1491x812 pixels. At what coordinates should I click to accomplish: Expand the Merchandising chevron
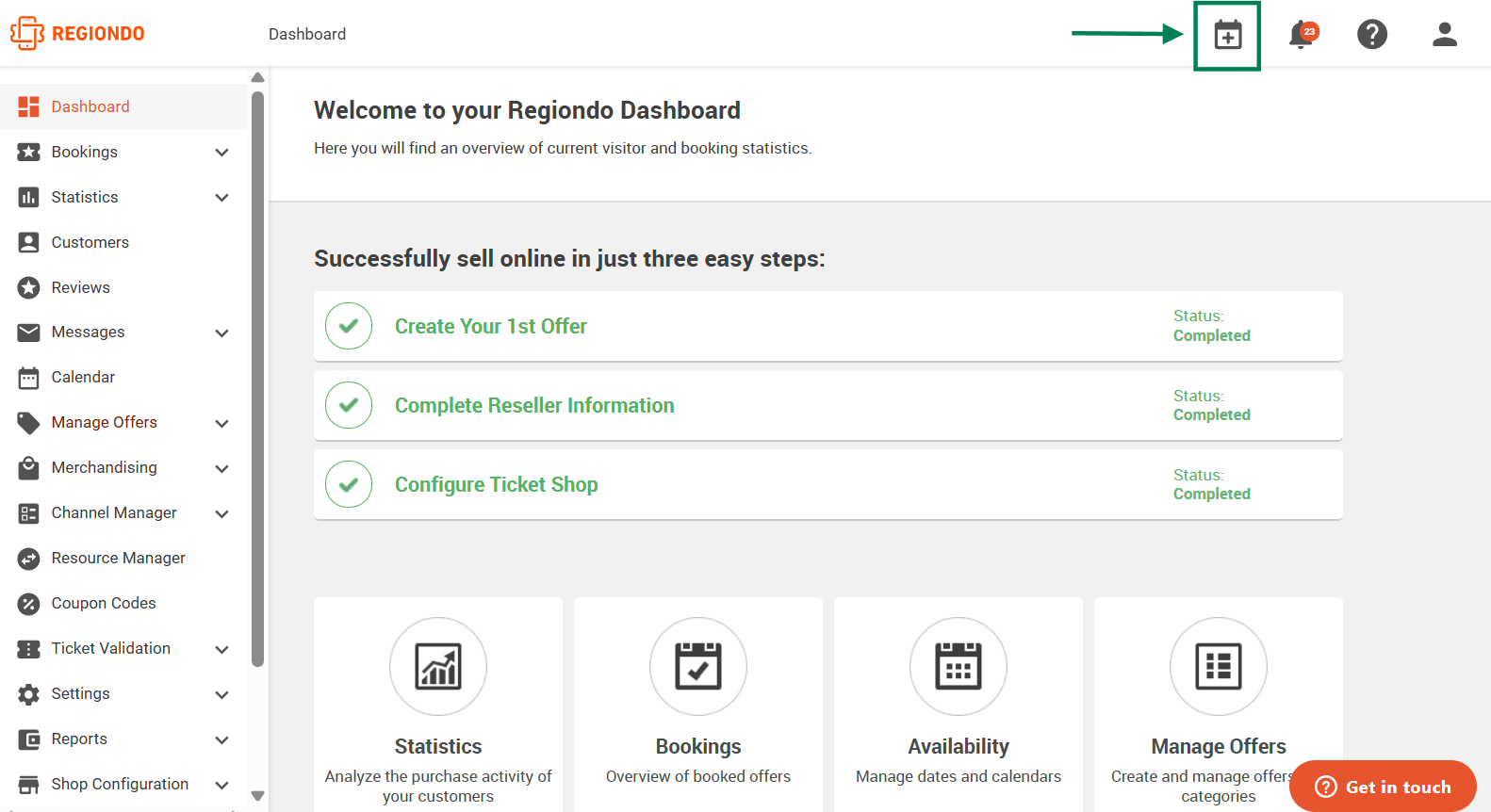coord(222,468)
